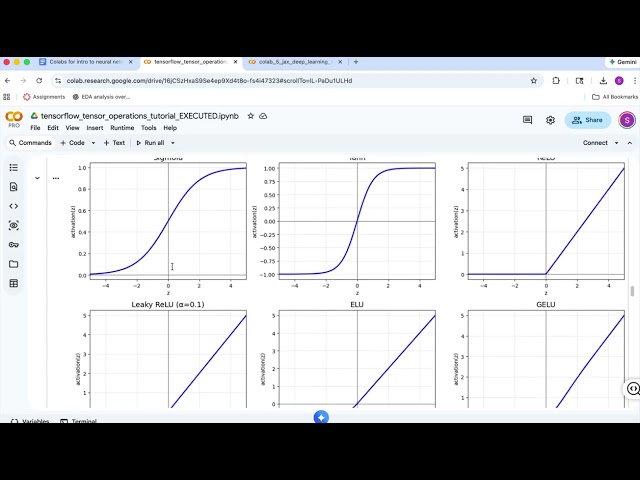
Task: Add a Text cell
Action: tap(114, 143)
